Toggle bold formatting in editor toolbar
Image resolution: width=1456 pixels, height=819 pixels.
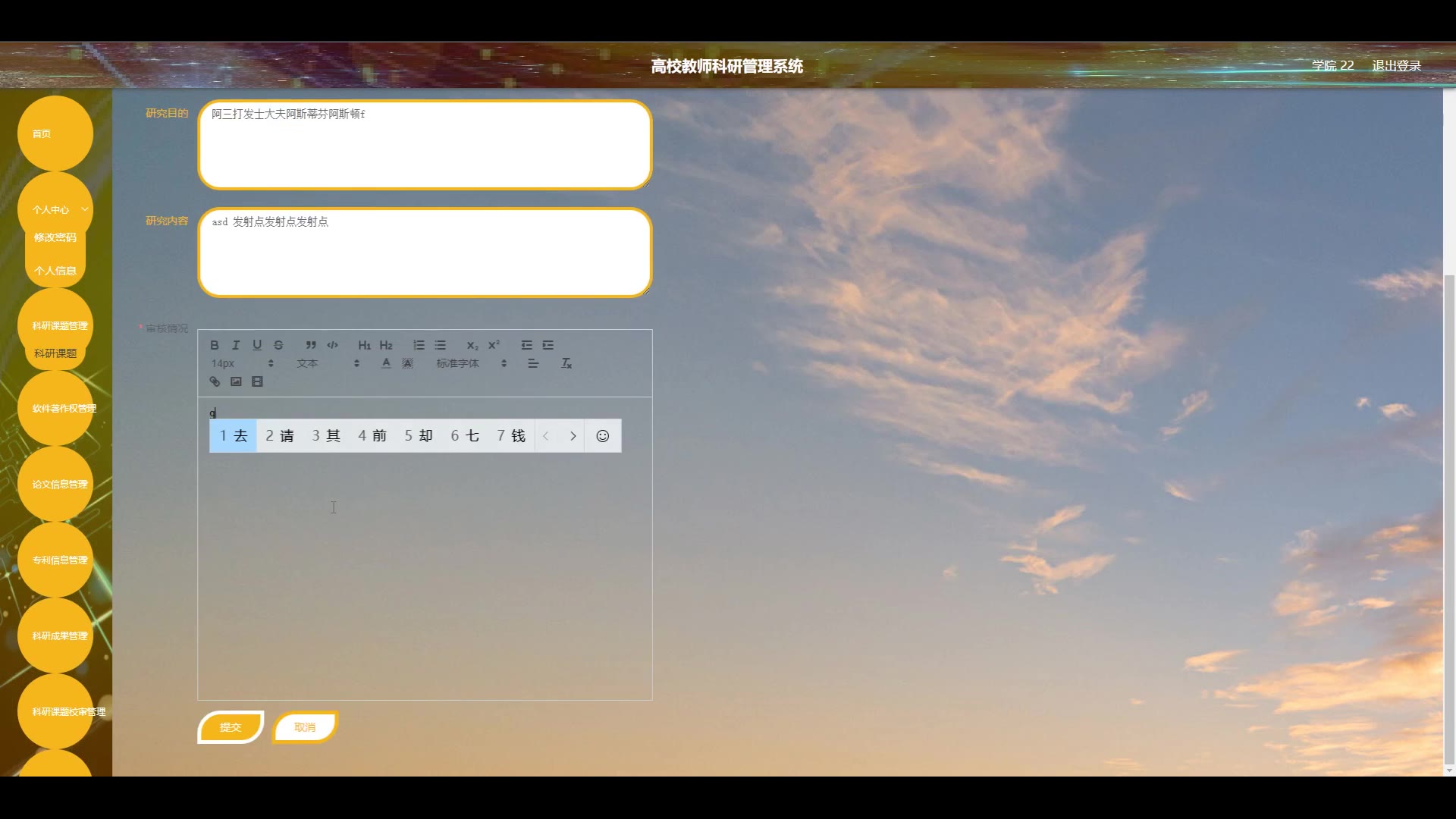(215, 345)
